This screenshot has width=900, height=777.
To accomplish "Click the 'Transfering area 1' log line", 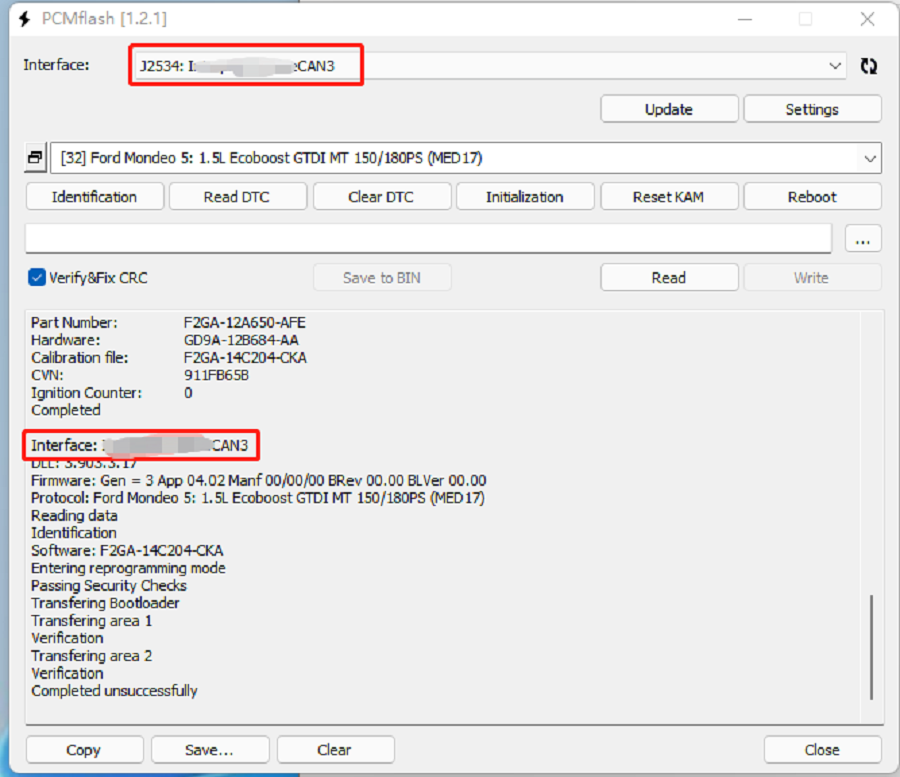I will 91,620.
